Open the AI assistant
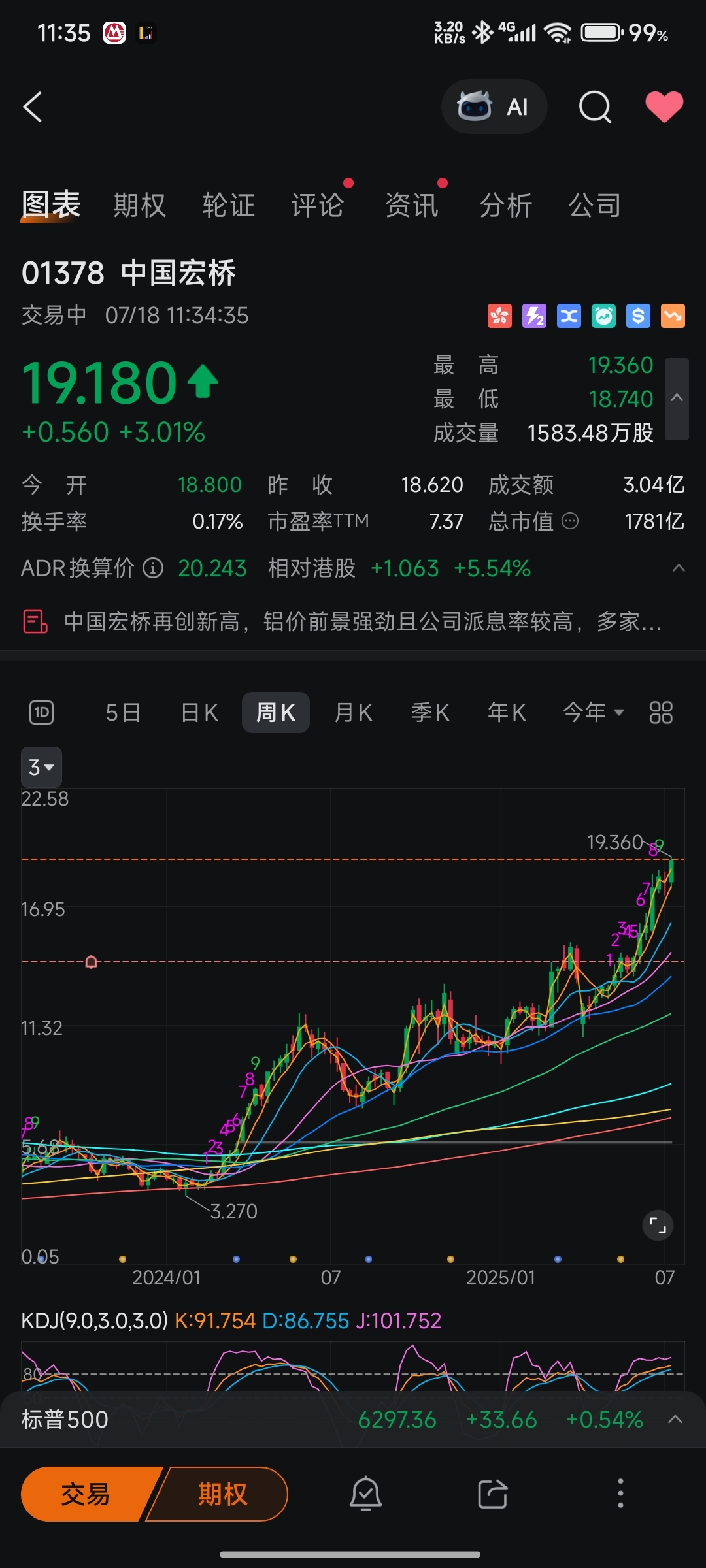 494,106
